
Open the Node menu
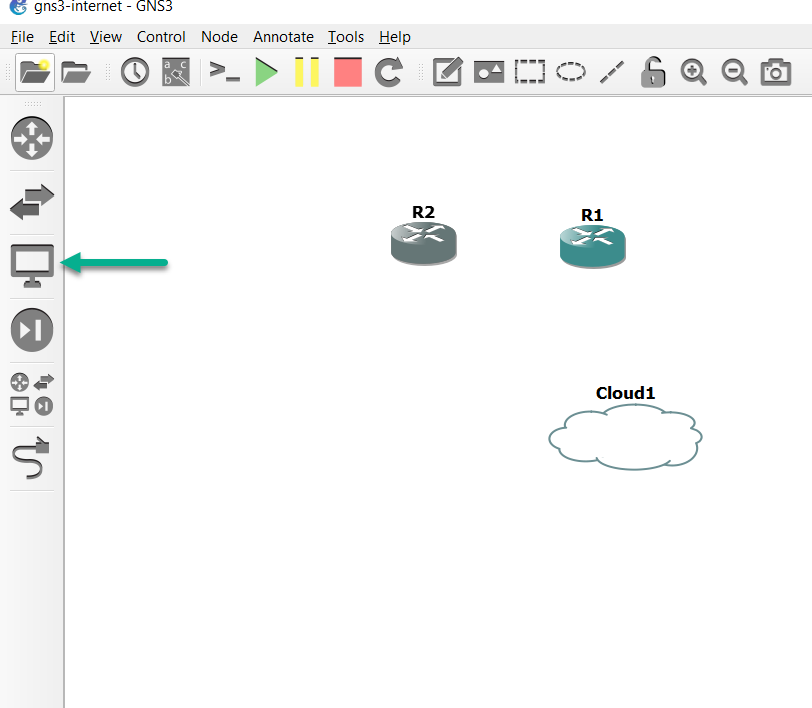tap(220, 37)
